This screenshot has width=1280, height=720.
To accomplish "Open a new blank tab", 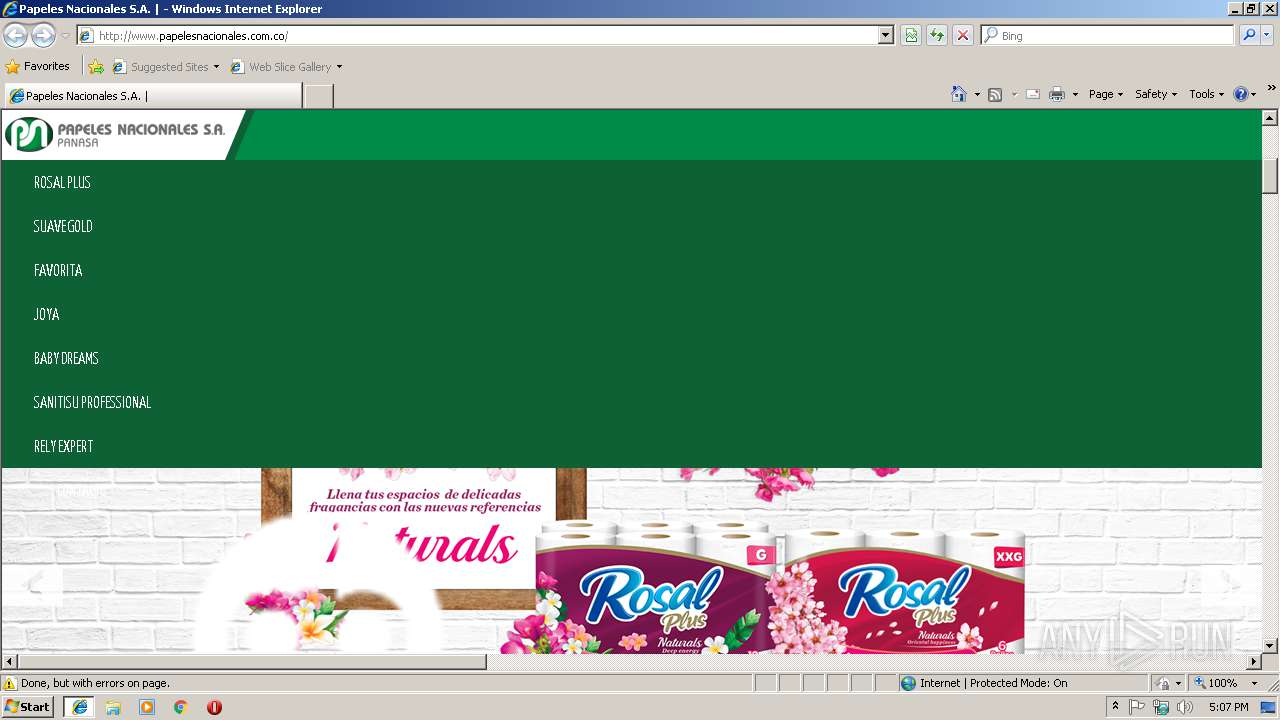I will coord(318,96).
